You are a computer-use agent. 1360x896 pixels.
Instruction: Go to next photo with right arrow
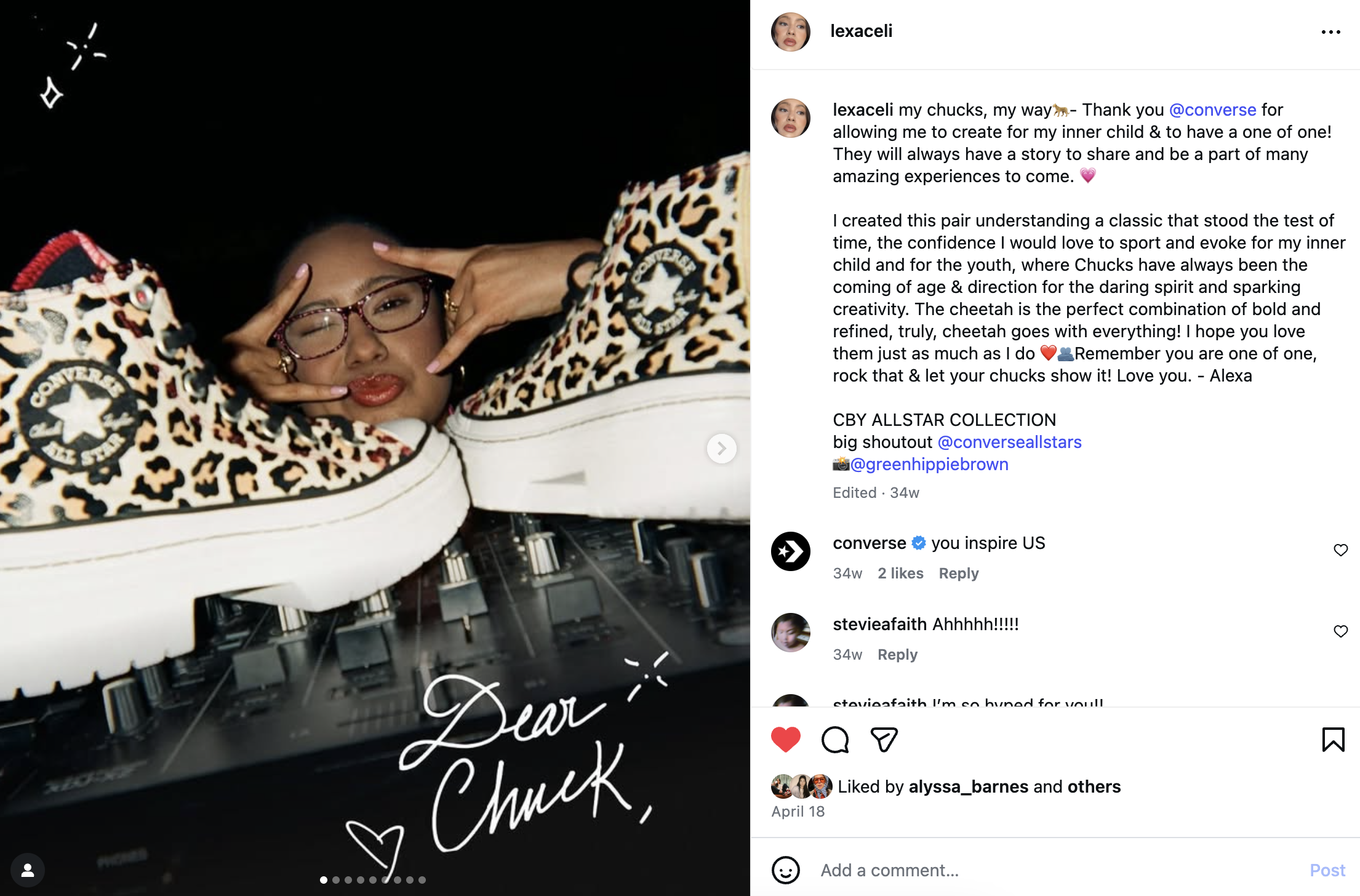coord(721,449)
